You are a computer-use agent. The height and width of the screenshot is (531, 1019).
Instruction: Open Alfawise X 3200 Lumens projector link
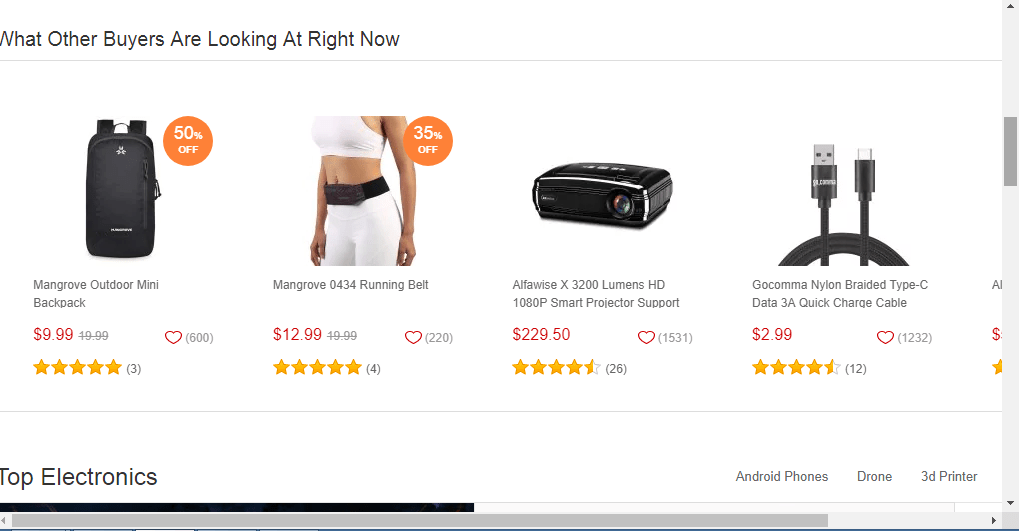point(596,294)
